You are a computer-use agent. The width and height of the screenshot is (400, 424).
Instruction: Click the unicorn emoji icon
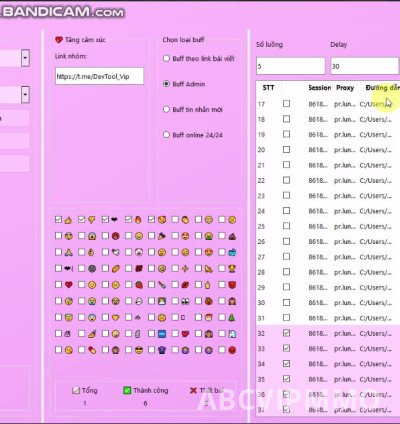(232, 334)
